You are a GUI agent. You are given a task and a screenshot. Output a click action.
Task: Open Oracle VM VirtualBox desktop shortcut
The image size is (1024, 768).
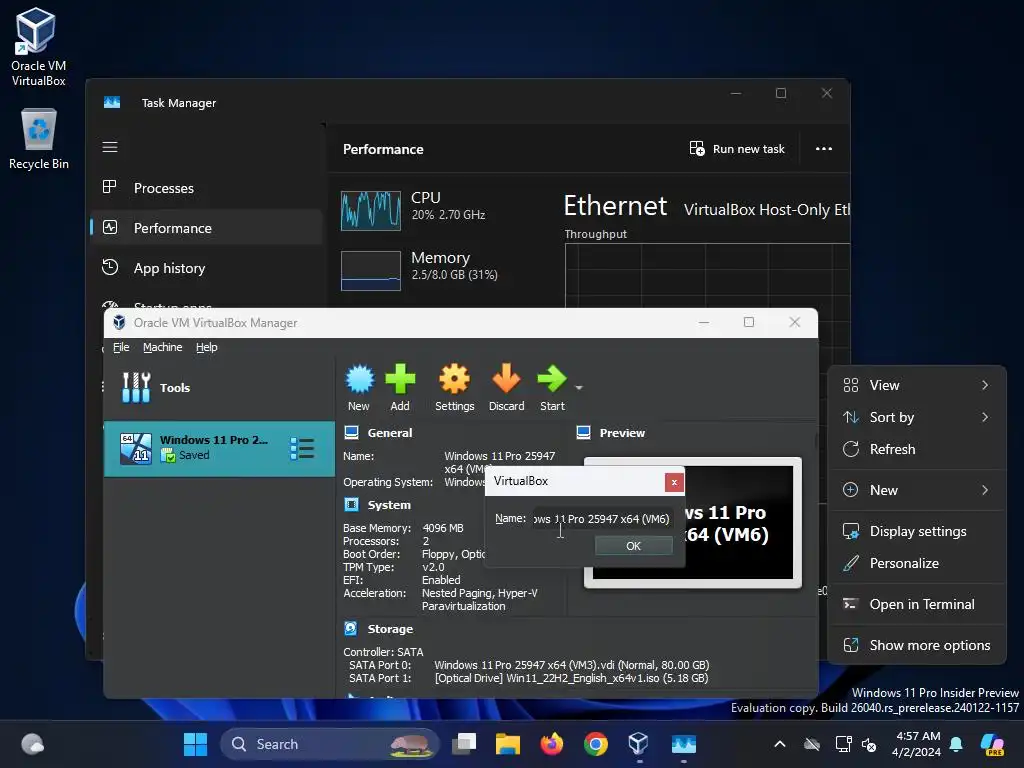pyautogui.click(x=38, y=47)
